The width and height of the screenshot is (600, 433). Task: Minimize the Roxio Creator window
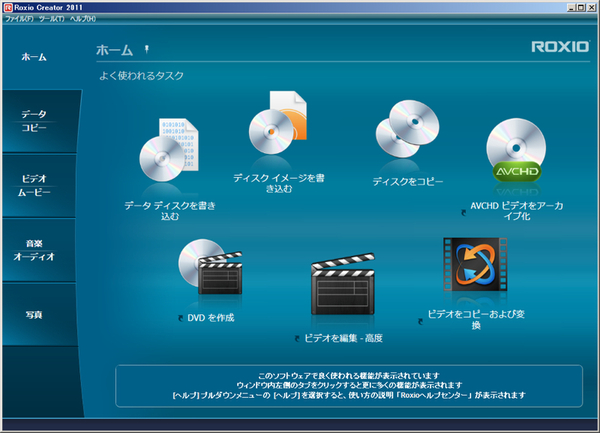pos(571,7)
